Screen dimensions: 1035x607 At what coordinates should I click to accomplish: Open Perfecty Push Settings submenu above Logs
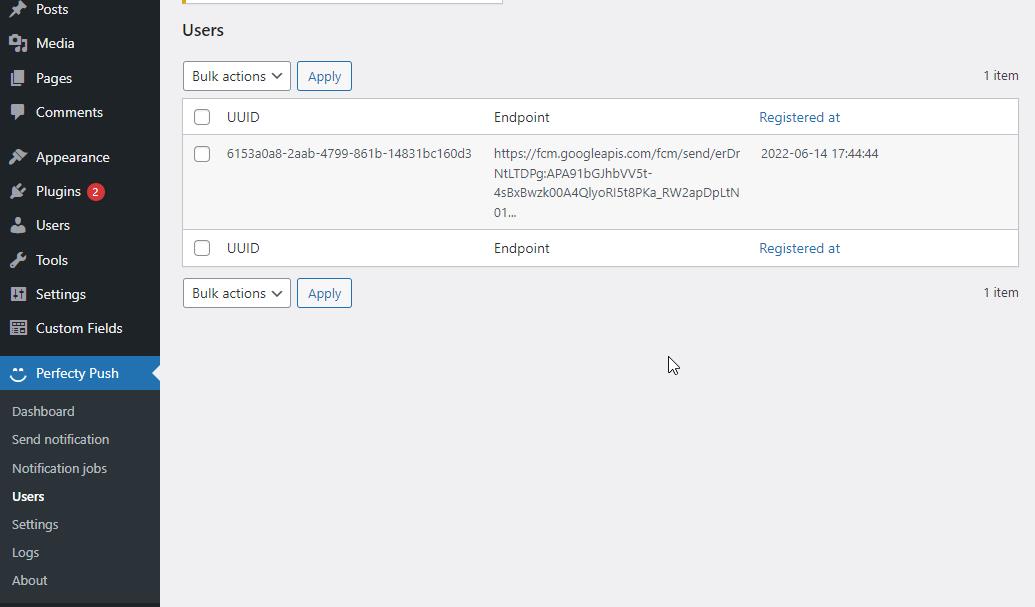click(35, 525)
